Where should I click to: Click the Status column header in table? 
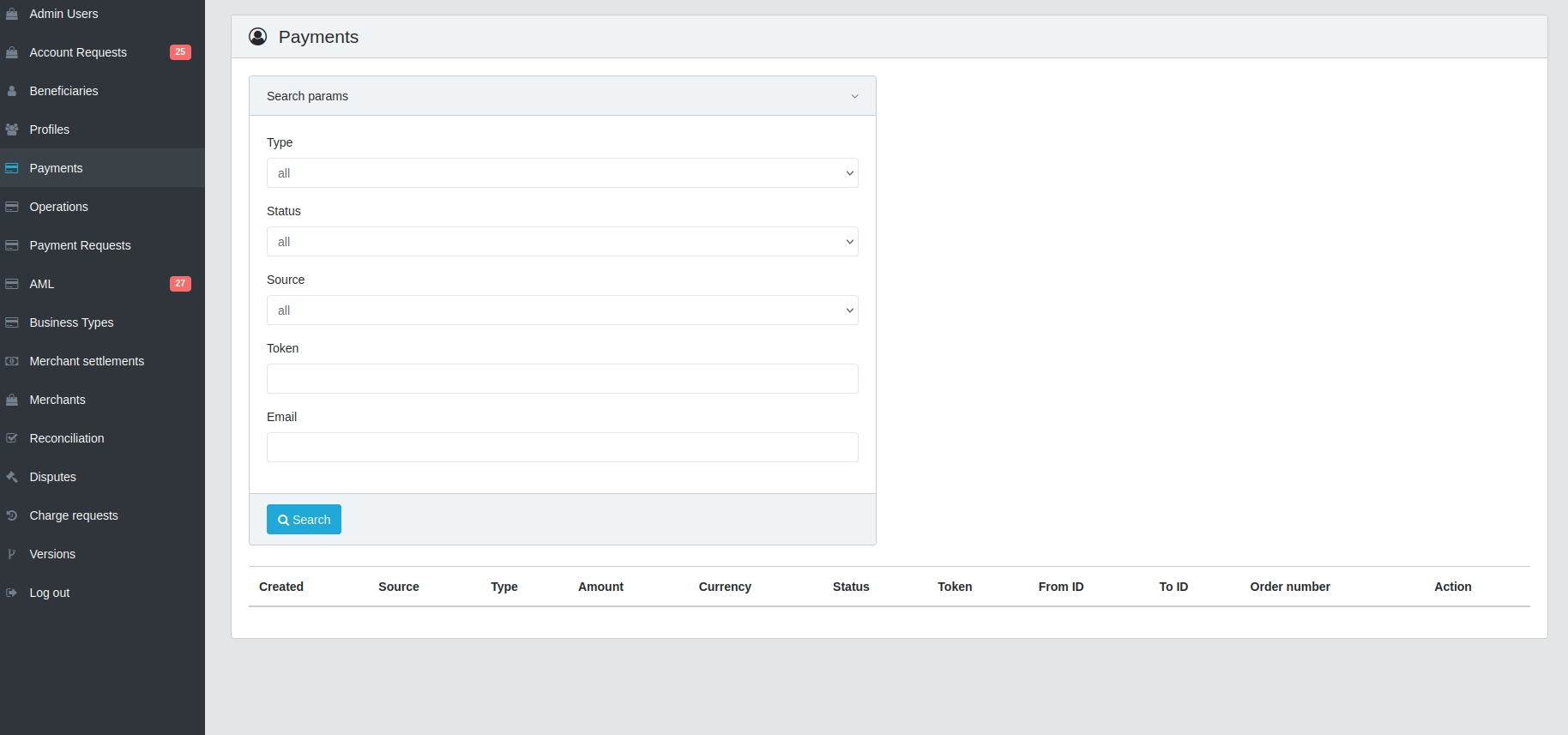(x=851, y=587)
